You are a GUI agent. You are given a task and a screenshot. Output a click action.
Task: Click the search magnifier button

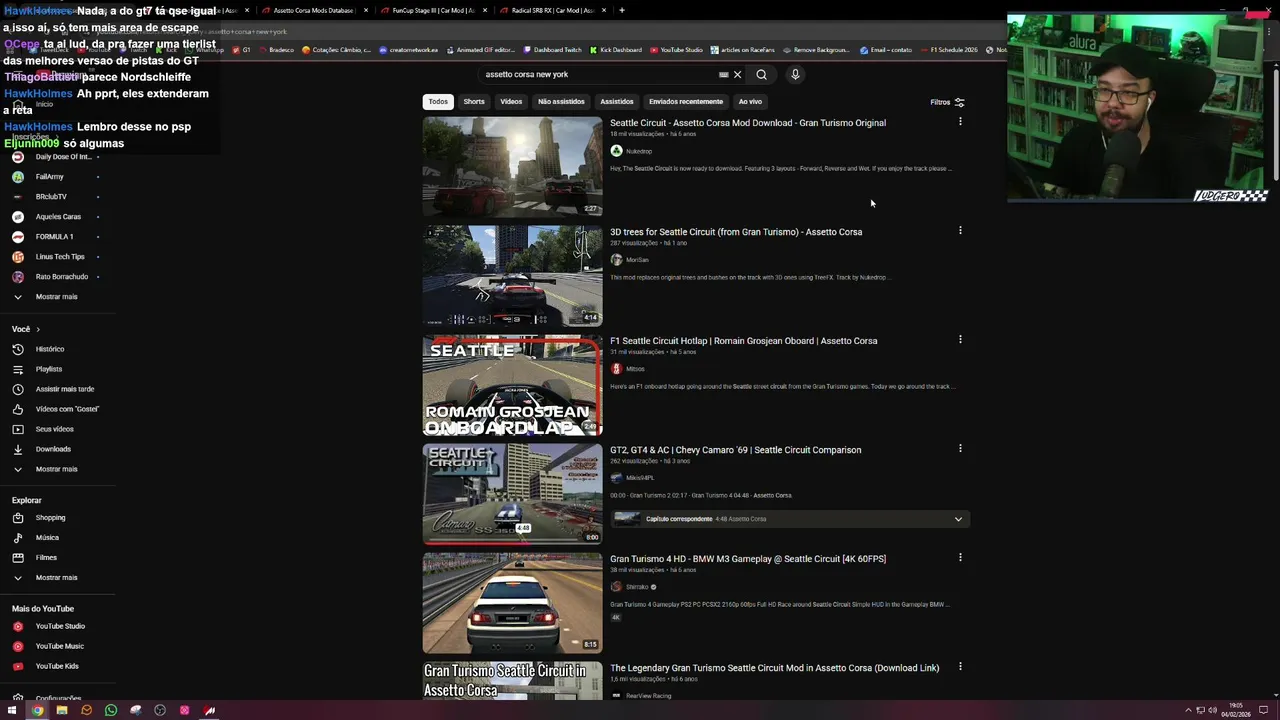pyautogui.click(x=761, y=74)
